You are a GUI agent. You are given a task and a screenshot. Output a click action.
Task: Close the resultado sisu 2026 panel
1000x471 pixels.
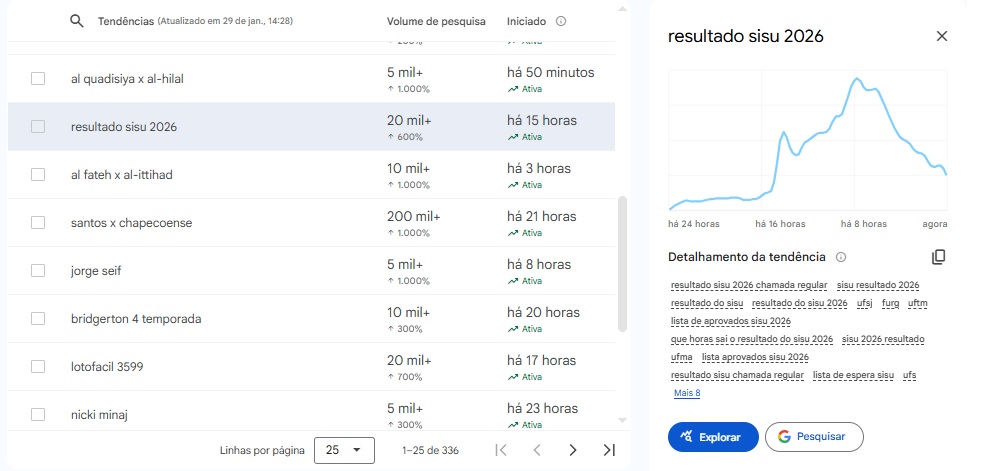coord(941,36)
